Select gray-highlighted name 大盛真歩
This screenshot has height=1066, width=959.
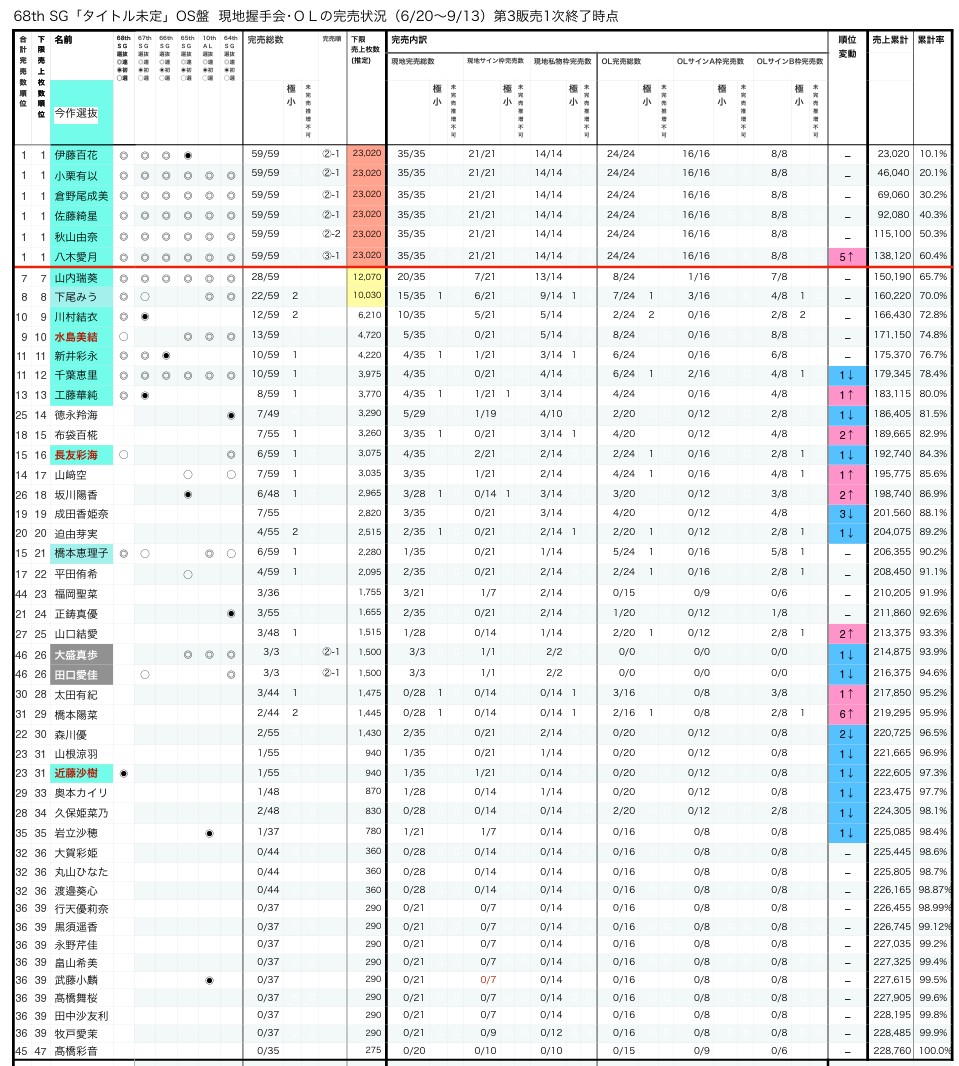point(82,655)
